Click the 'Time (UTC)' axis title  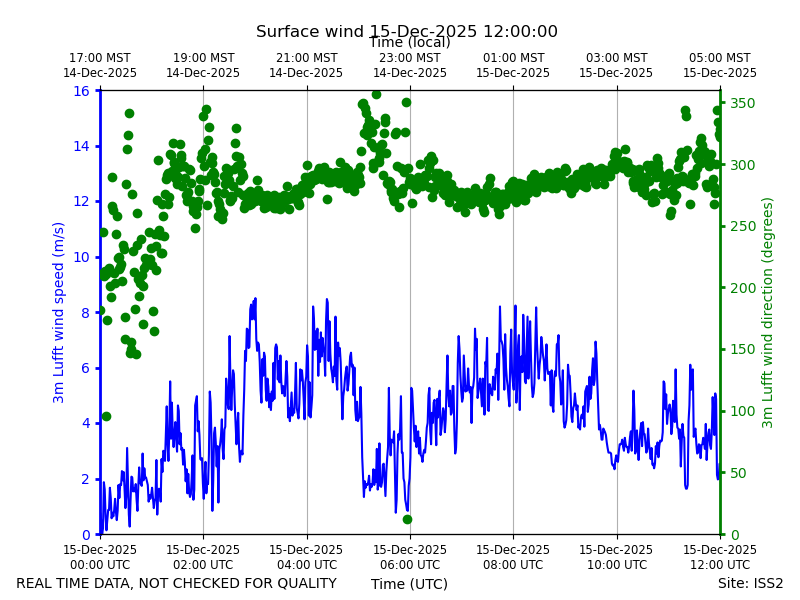[409, 584]
